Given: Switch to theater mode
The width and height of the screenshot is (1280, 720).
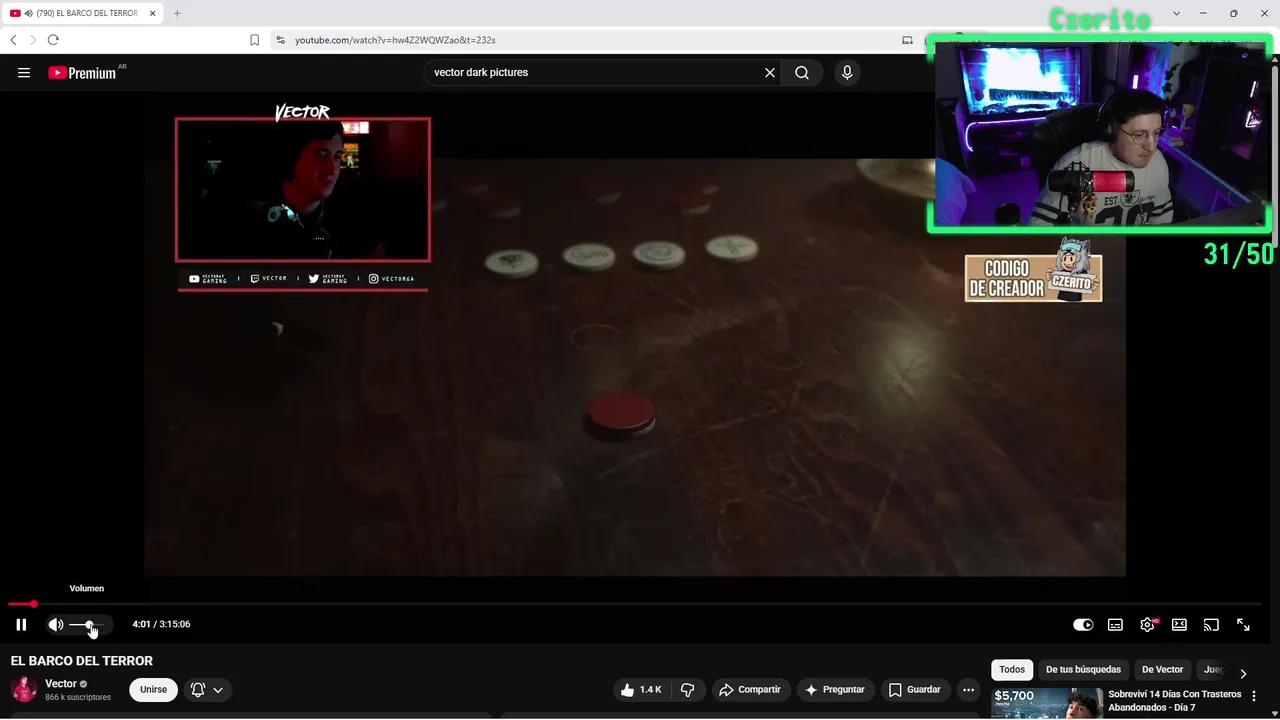Looking at the screenshot, I should [x=1179, y=625].
